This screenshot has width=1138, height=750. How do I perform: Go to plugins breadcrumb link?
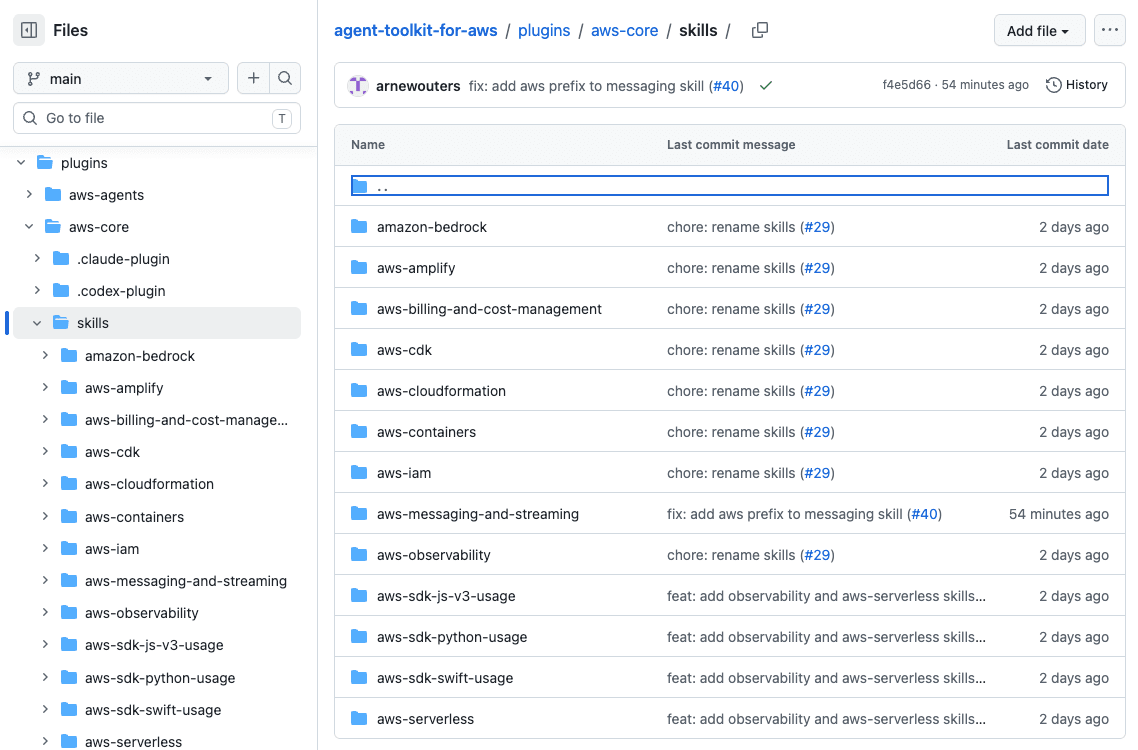pos(544,30)
